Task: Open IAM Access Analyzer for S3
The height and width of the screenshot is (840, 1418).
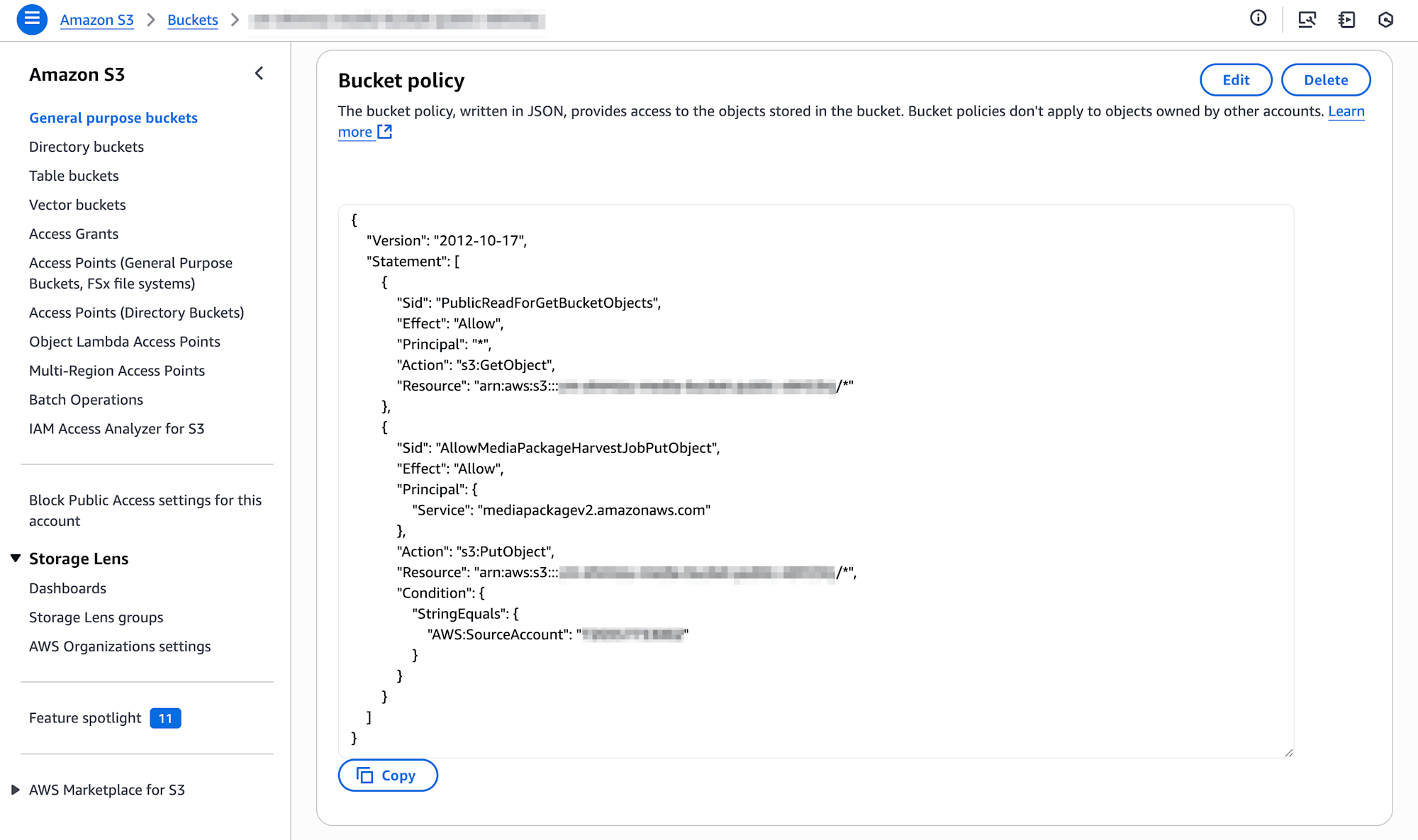Action: (116, 429)
